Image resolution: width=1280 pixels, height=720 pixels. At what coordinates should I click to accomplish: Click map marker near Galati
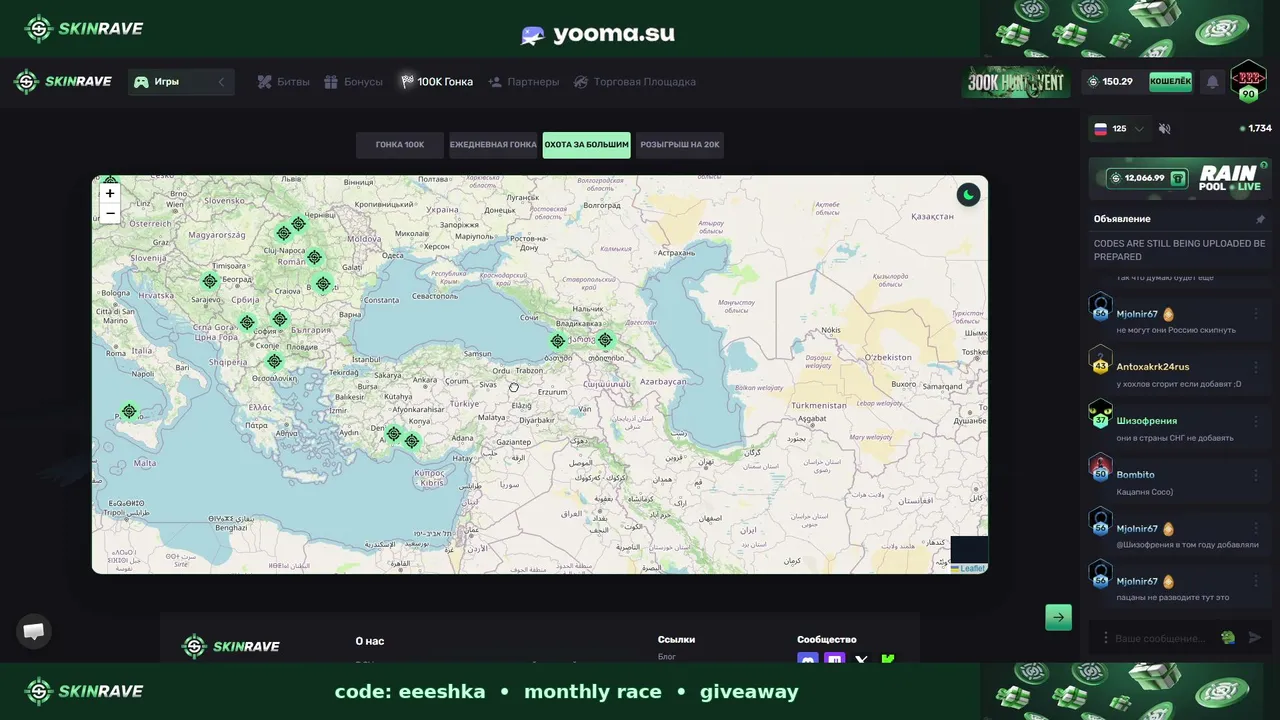point(314,257)
